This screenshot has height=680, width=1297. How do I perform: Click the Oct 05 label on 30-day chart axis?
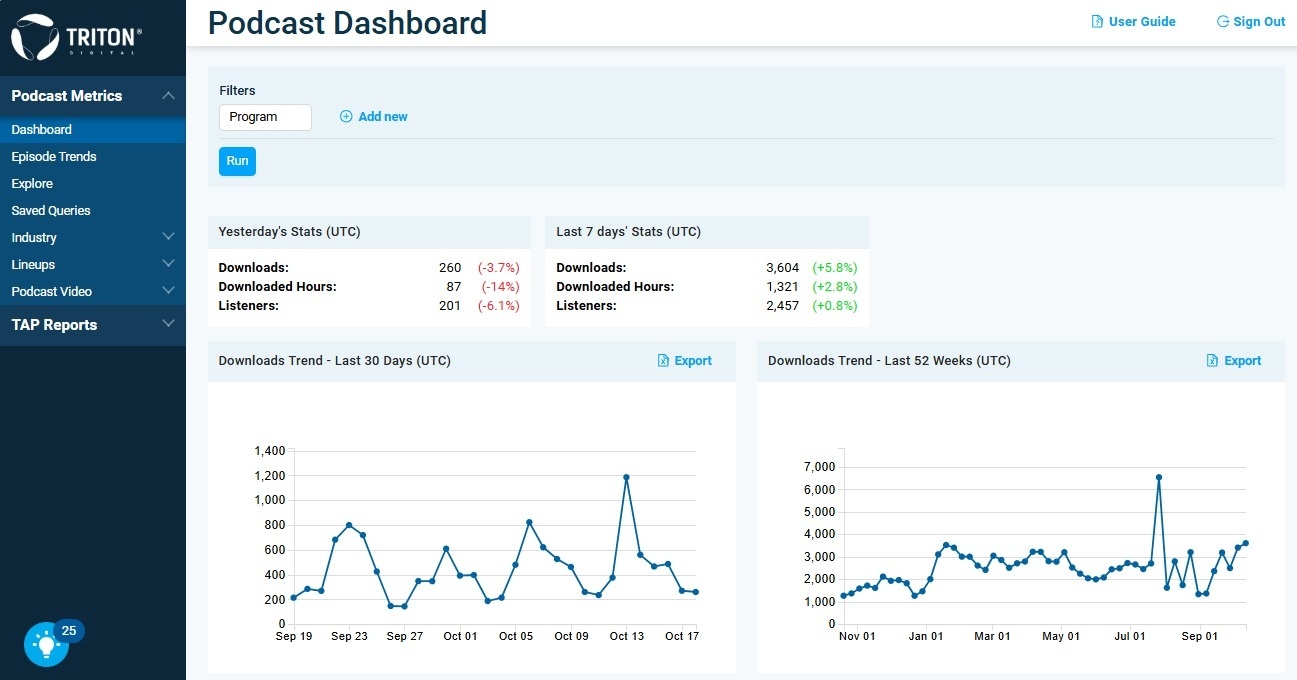click(x=516, y=636)
